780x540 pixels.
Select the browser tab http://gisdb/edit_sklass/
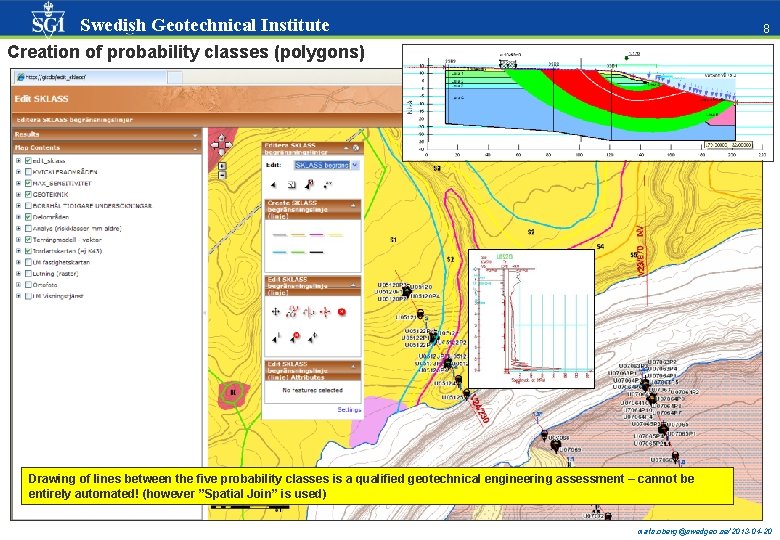pos(91,77)
